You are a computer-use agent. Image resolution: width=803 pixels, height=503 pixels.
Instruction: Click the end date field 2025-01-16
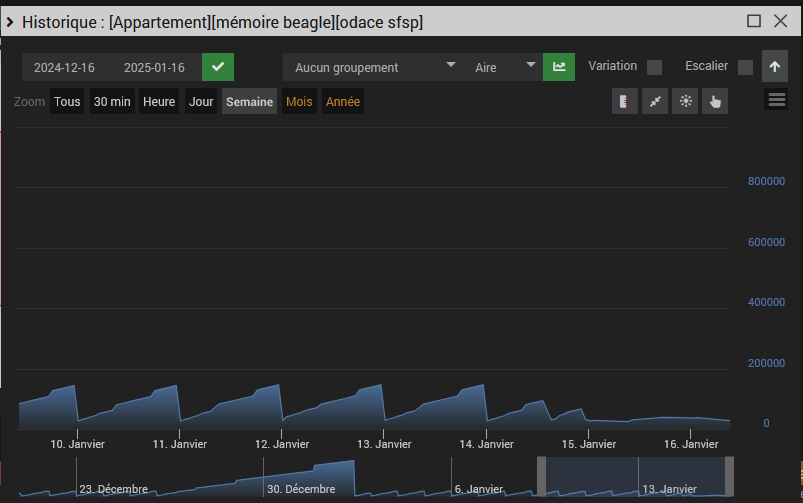point(154,68)
